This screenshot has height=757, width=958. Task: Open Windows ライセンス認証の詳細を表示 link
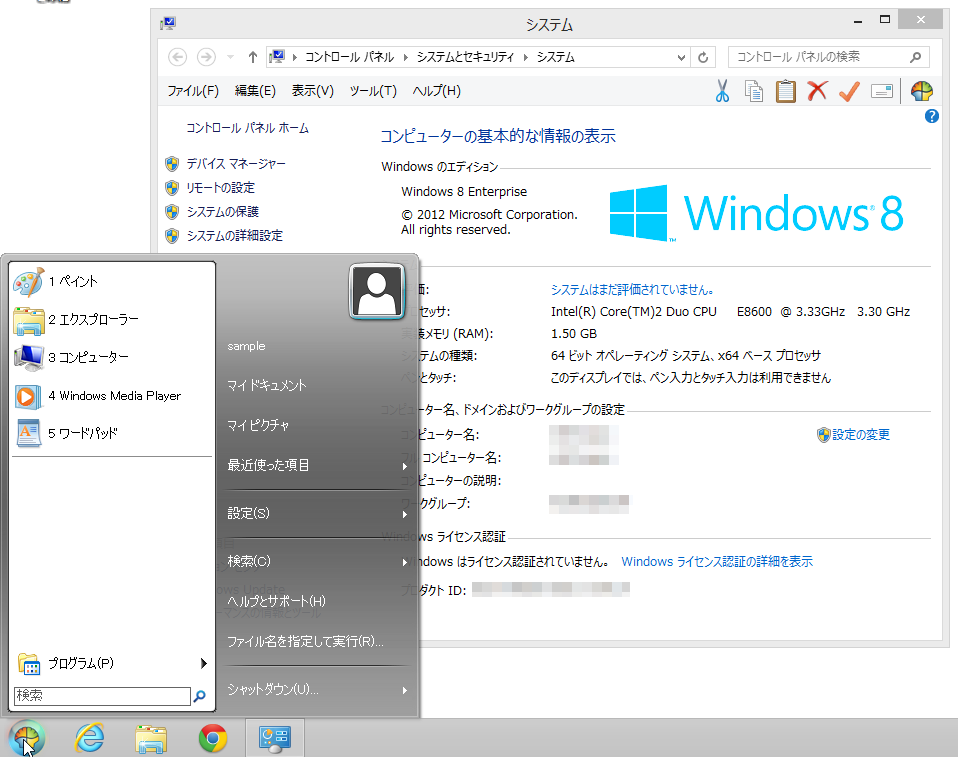coord(717,561)
